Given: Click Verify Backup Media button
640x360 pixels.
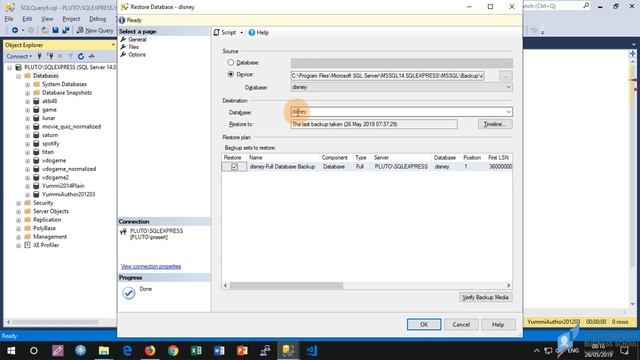Looking at the screenshot, I should (485, 298).
